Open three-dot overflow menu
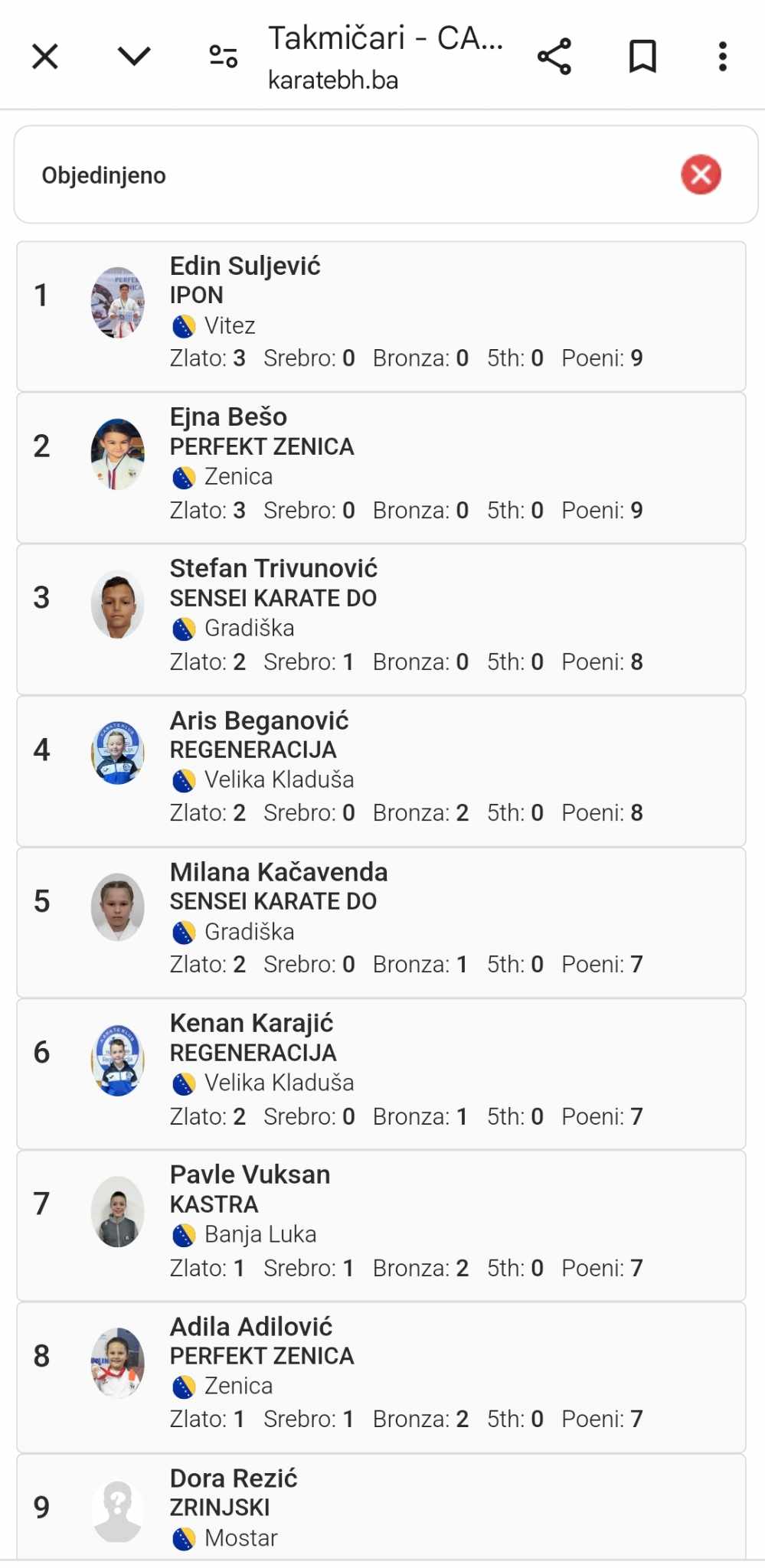This screenshot has height=1568, width=765. click(722, 57)
